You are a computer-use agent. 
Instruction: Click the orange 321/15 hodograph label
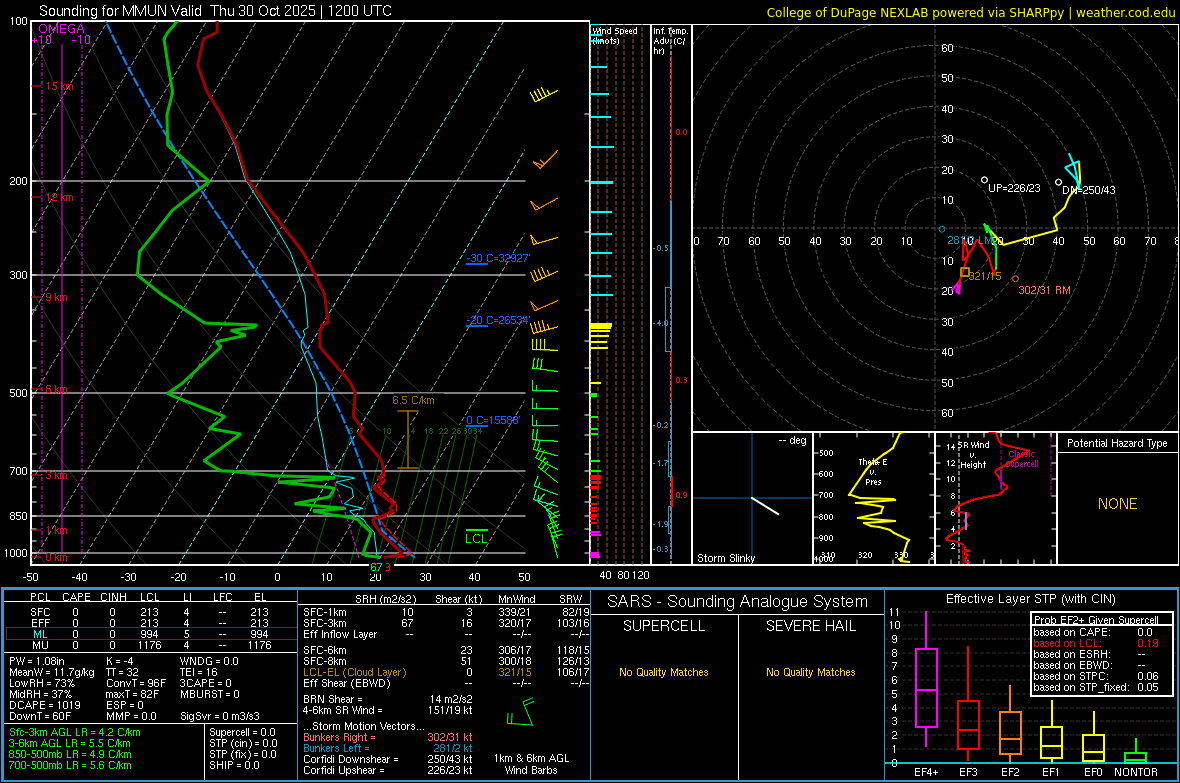tap(984, 276)
